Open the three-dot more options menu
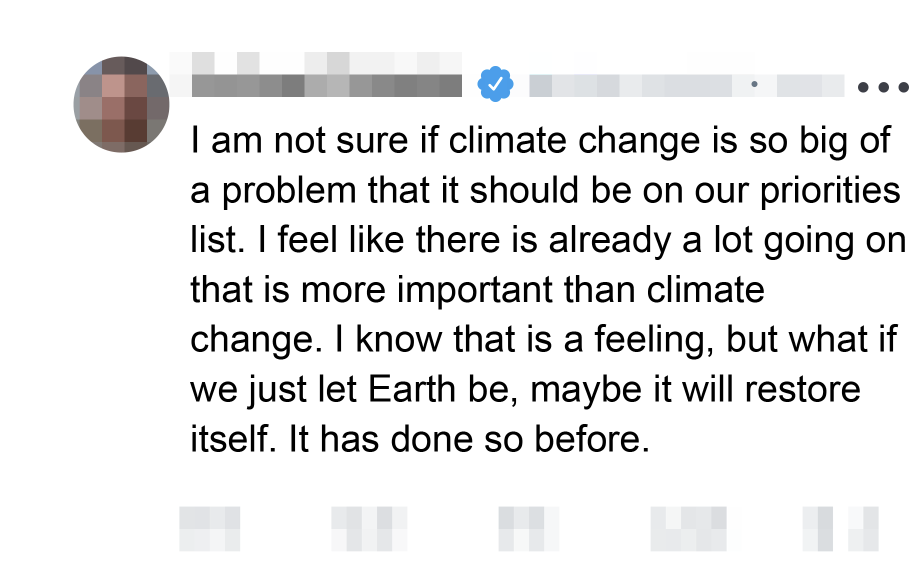 [x=881, y=87]
